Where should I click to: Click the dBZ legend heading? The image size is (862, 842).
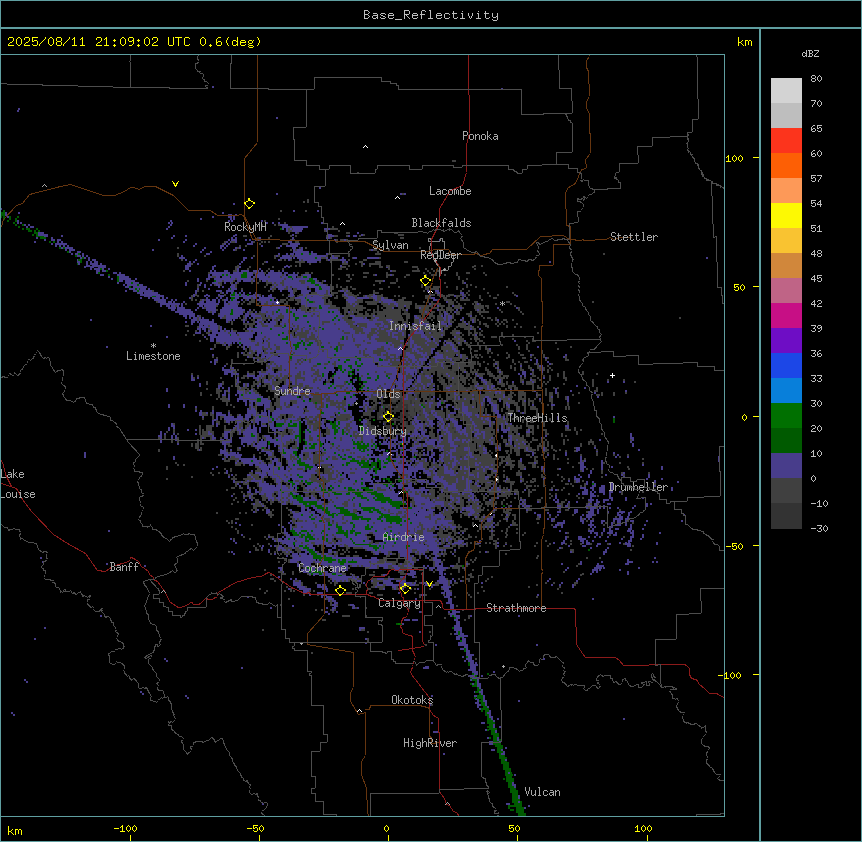810,53
